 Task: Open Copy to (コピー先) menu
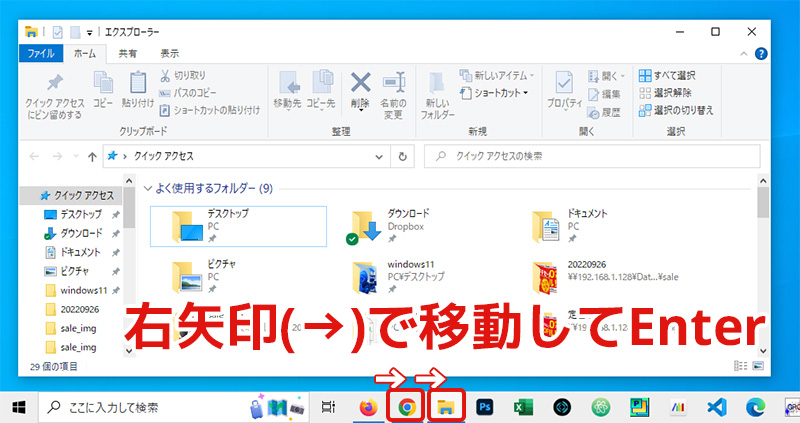tap(321, 90)
